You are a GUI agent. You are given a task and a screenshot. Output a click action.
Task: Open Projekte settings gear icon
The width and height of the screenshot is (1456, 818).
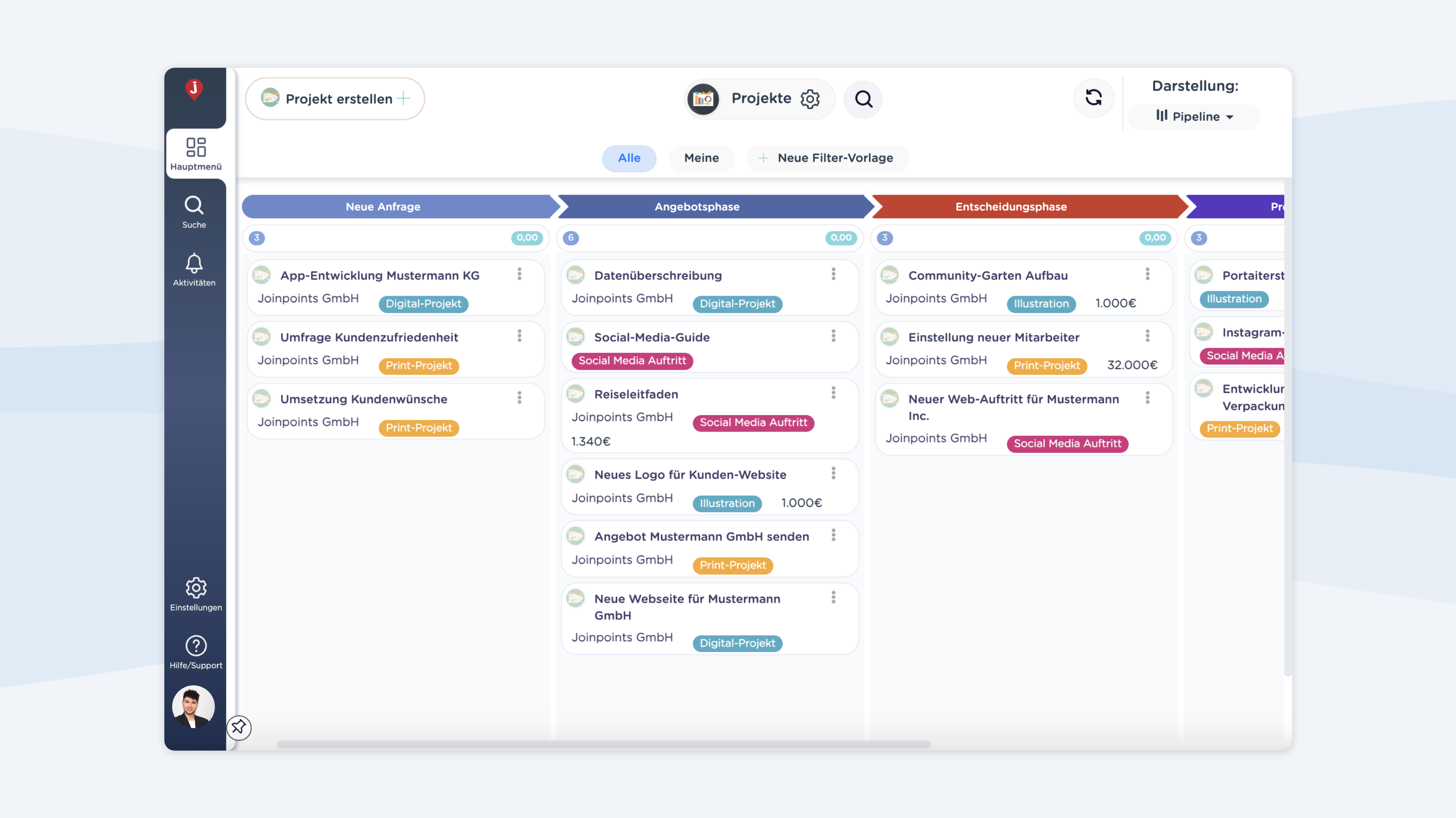coord(809,99)
